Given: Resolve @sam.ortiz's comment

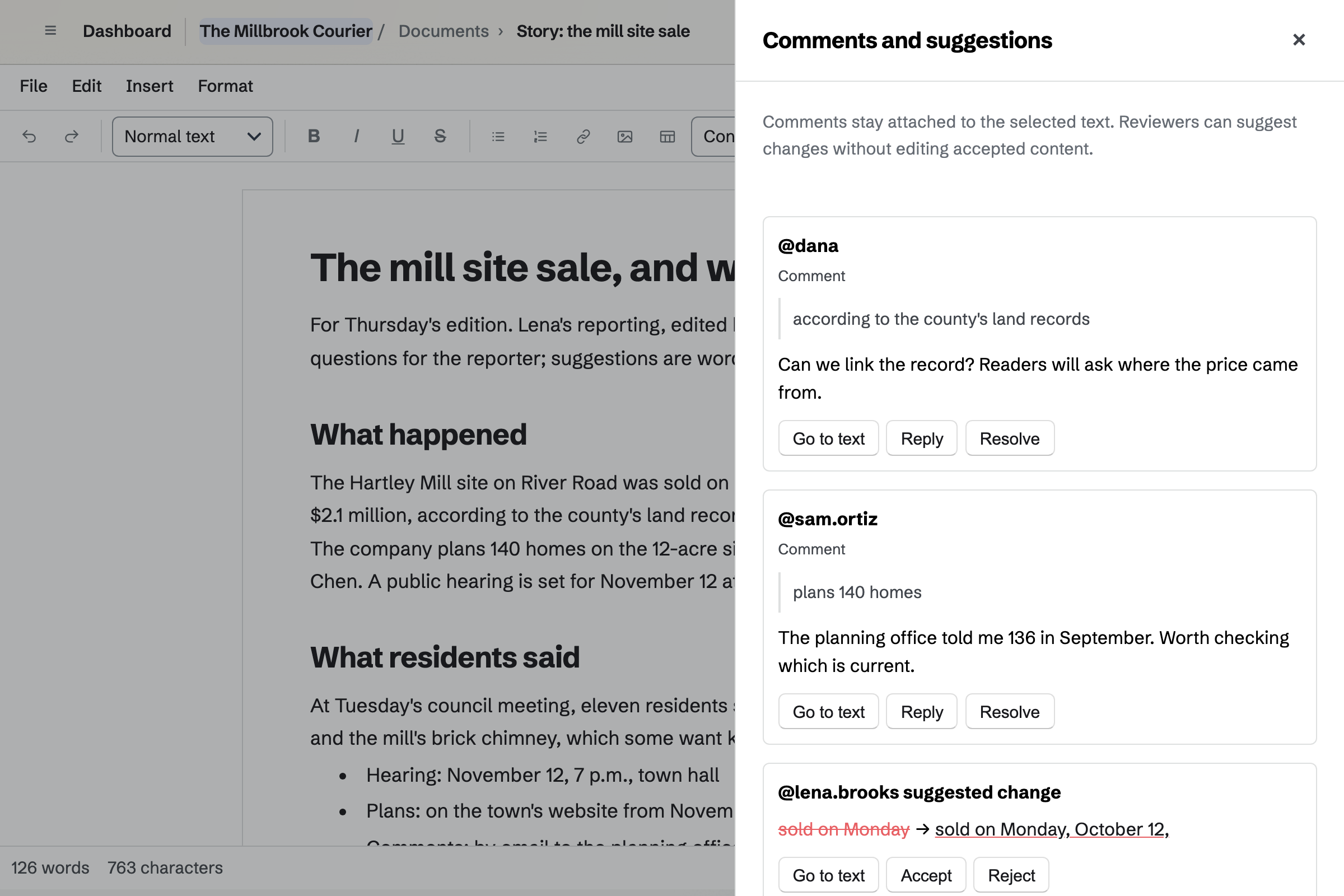Looking at the screenshot, I should pos(1010,711).
